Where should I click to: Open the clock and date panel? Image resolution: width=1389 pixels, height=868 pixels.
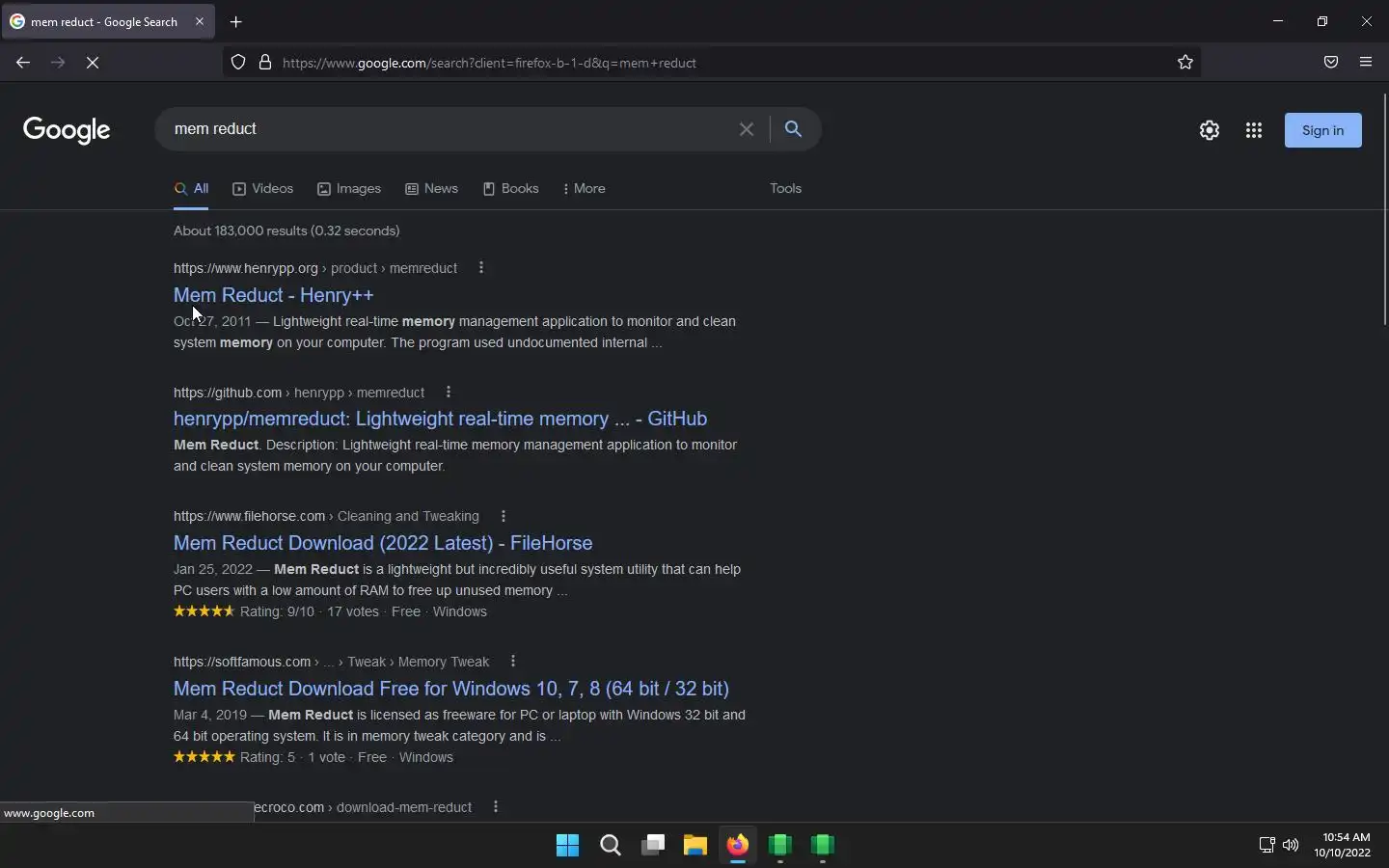point(1343,846)
